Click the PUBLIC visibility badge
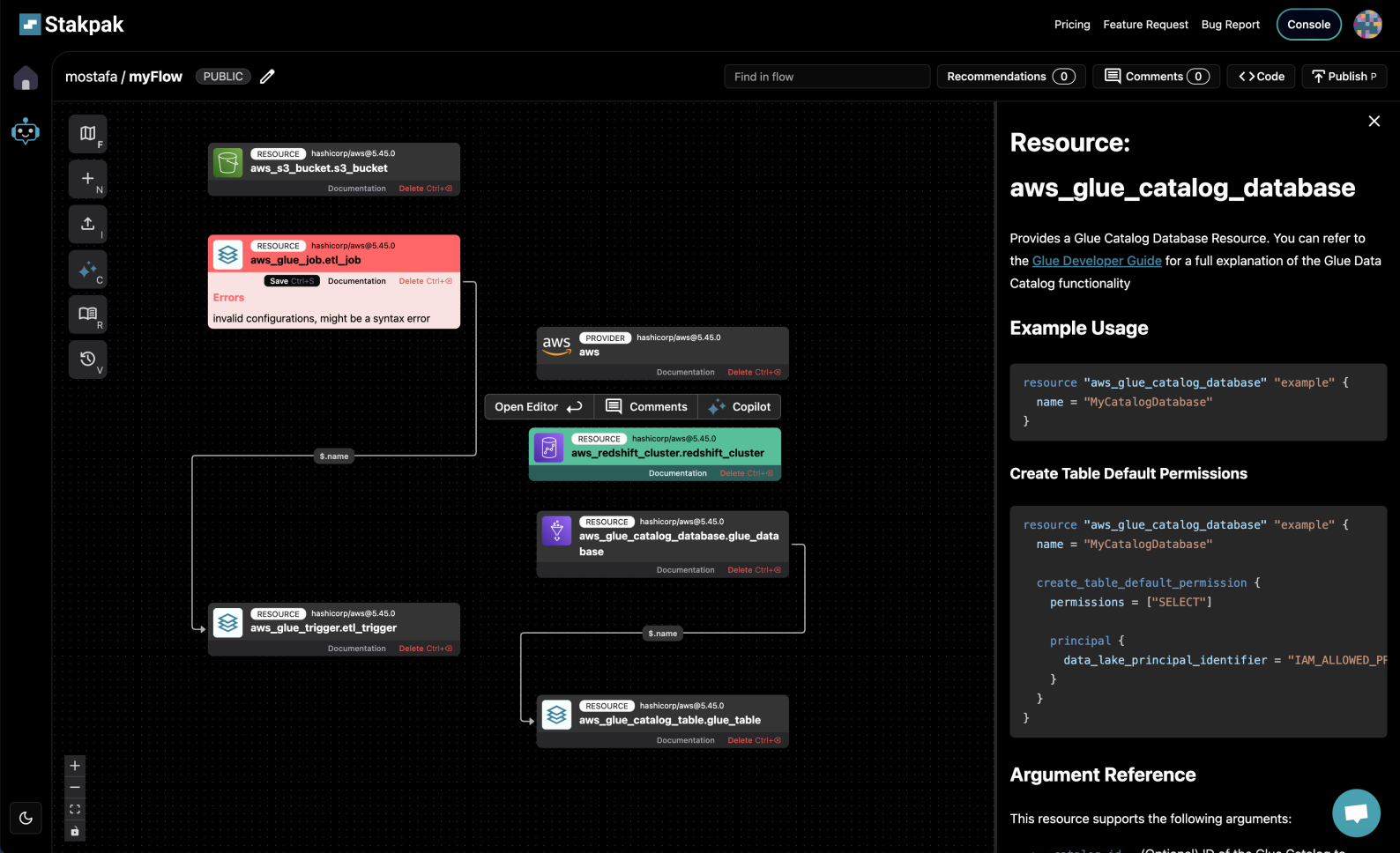Screen dimensions: 1400x853 click(223, 77)
